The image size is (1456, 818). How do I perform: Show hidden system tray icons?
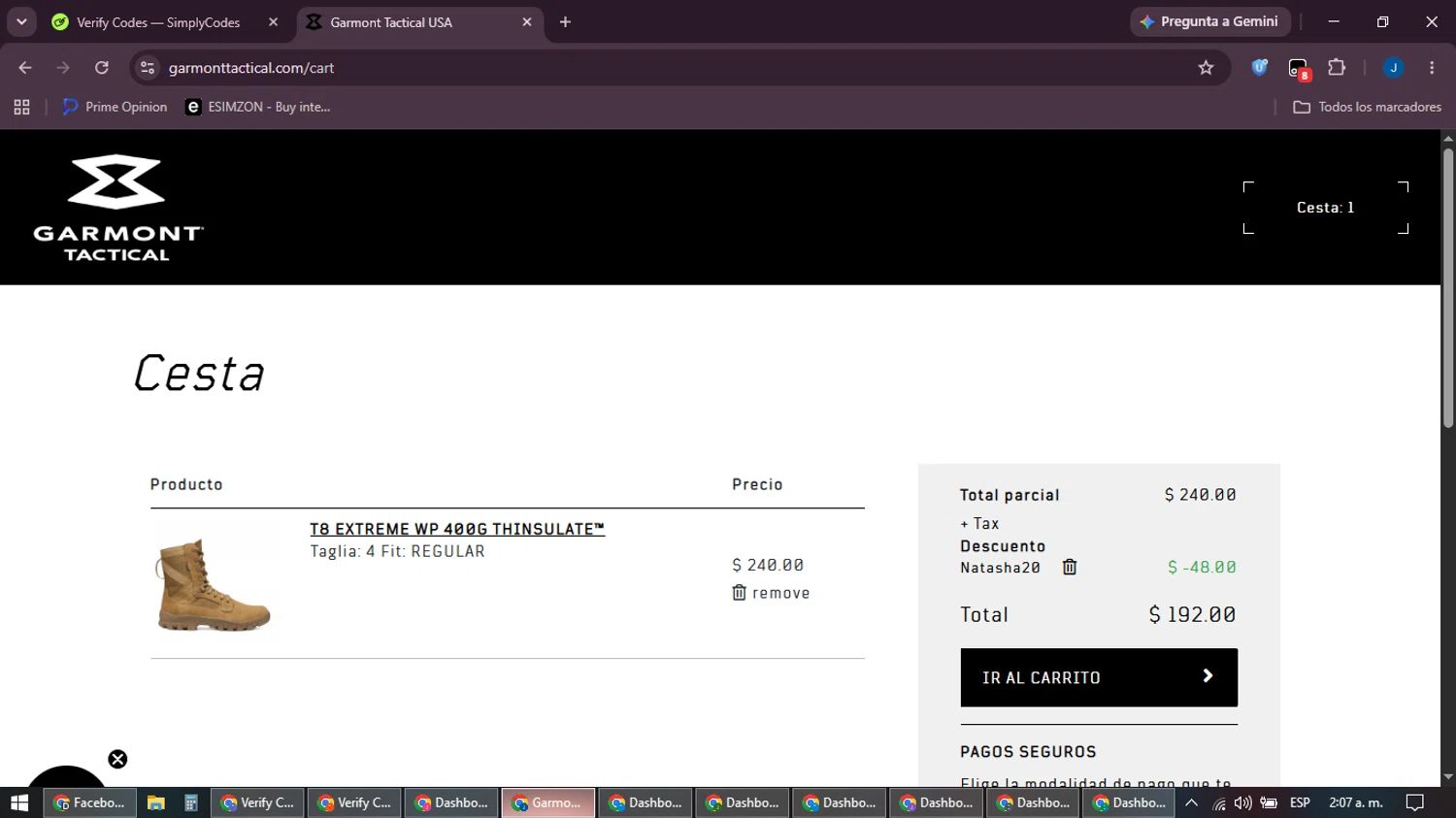point(1191,802)
